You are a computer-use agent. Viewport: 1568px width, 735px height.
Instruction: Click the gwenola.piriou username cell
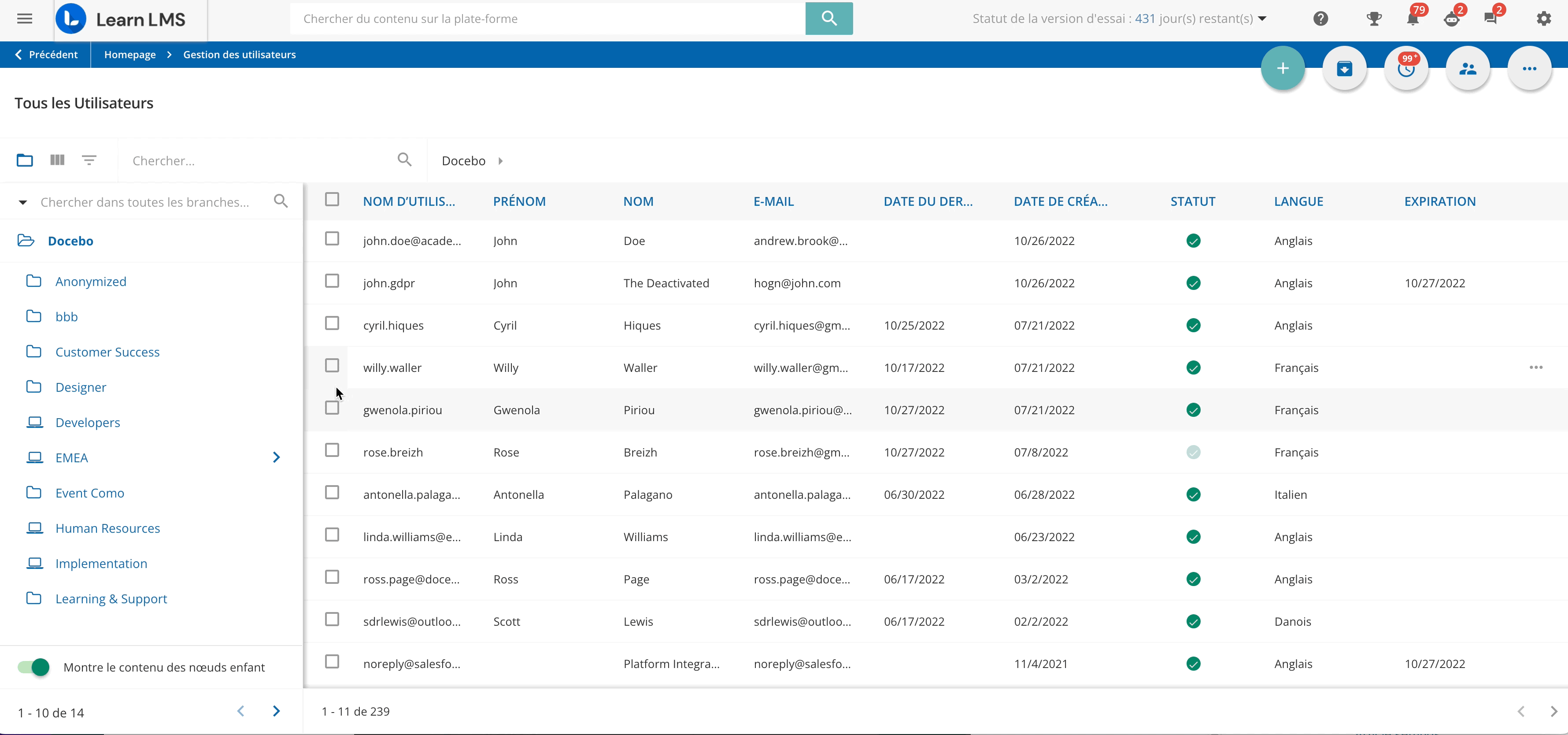point(402,410)
